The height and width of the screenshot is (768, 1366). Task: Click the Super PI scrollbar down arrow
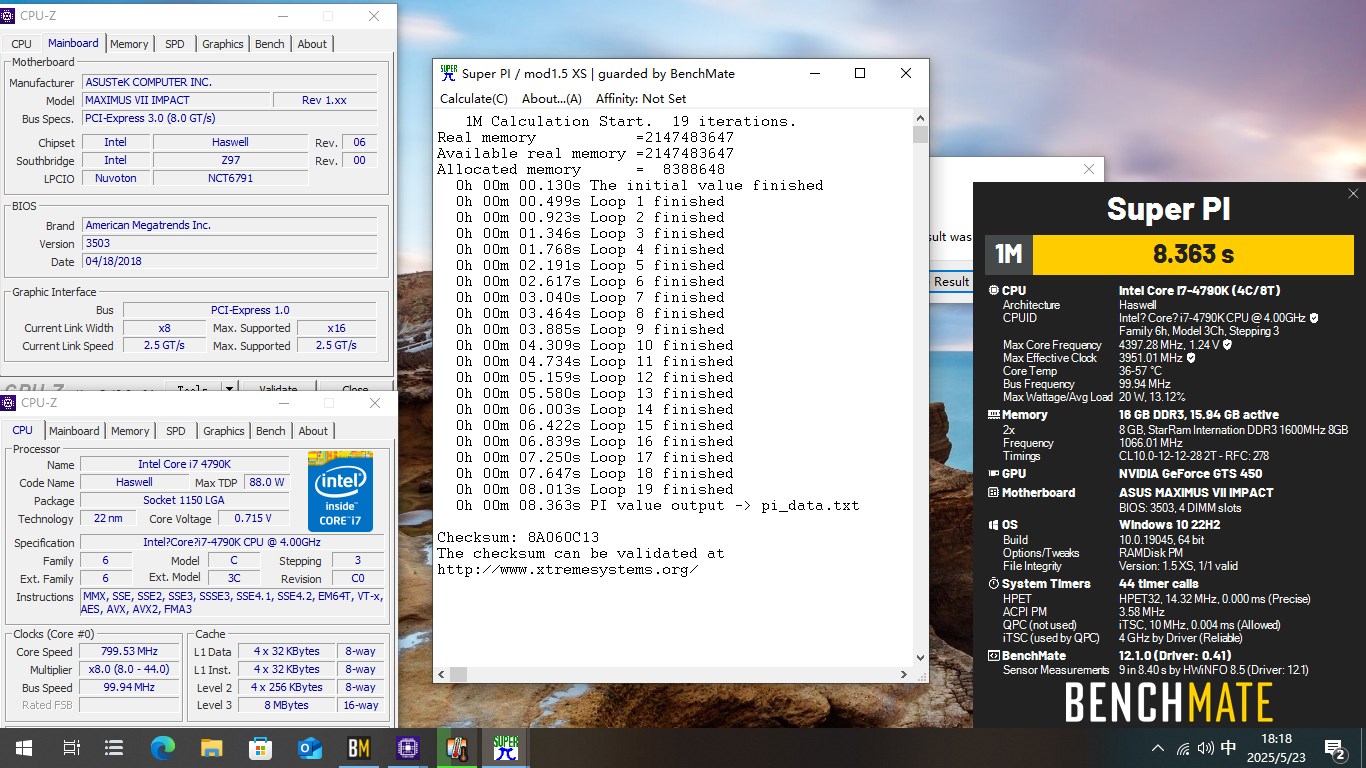(x=920, y=658)
